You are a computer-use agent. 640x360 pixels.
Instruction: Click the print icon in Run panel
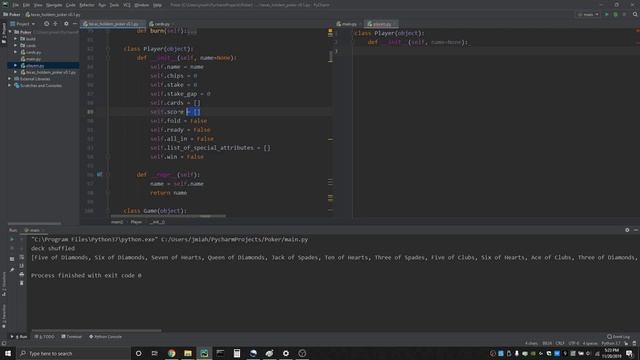click(x=22, y=274)
